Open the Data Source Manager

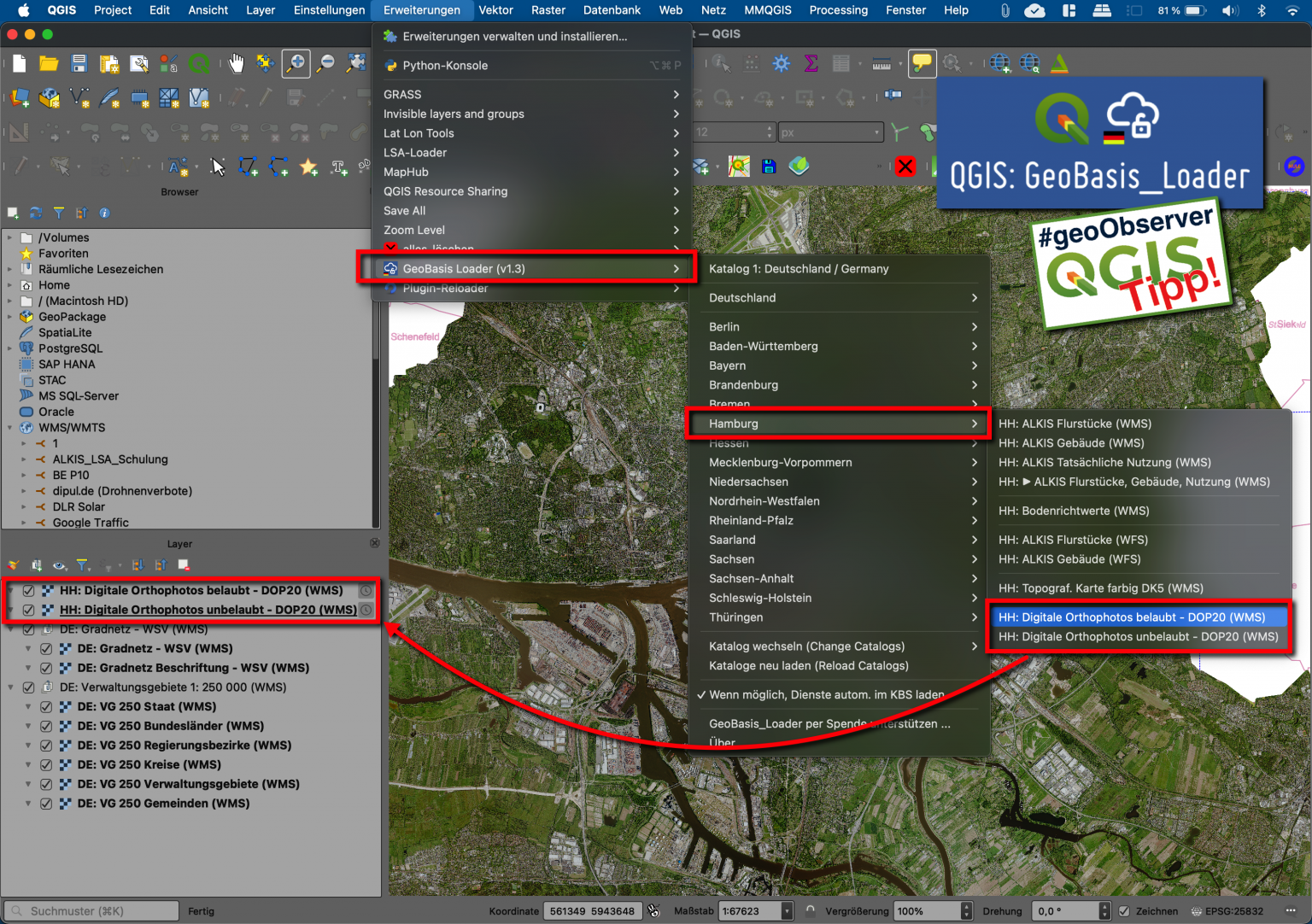click(x=20, y=97)
